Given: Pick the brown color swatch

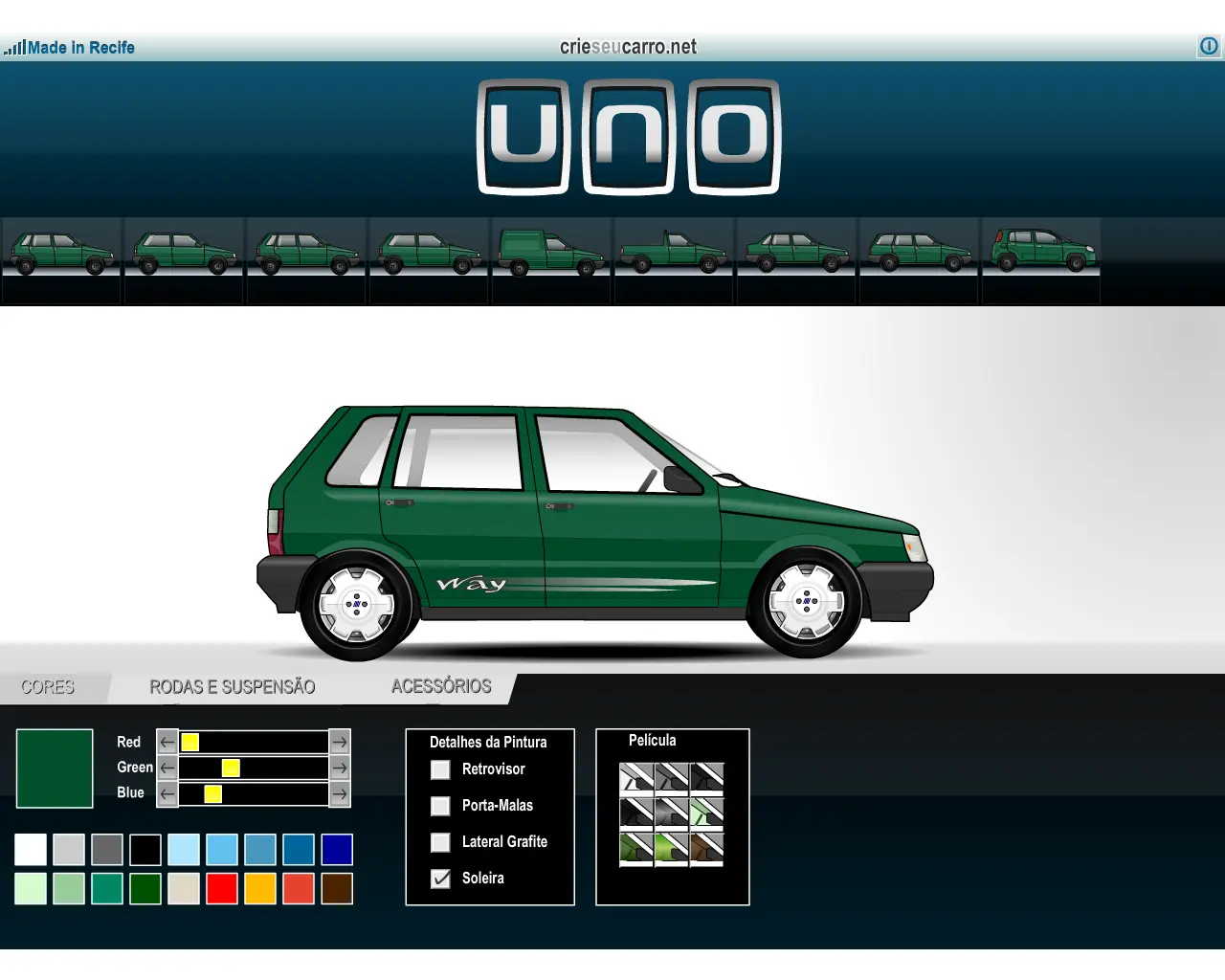Looking at the screenshot, I should pos(337,888).
